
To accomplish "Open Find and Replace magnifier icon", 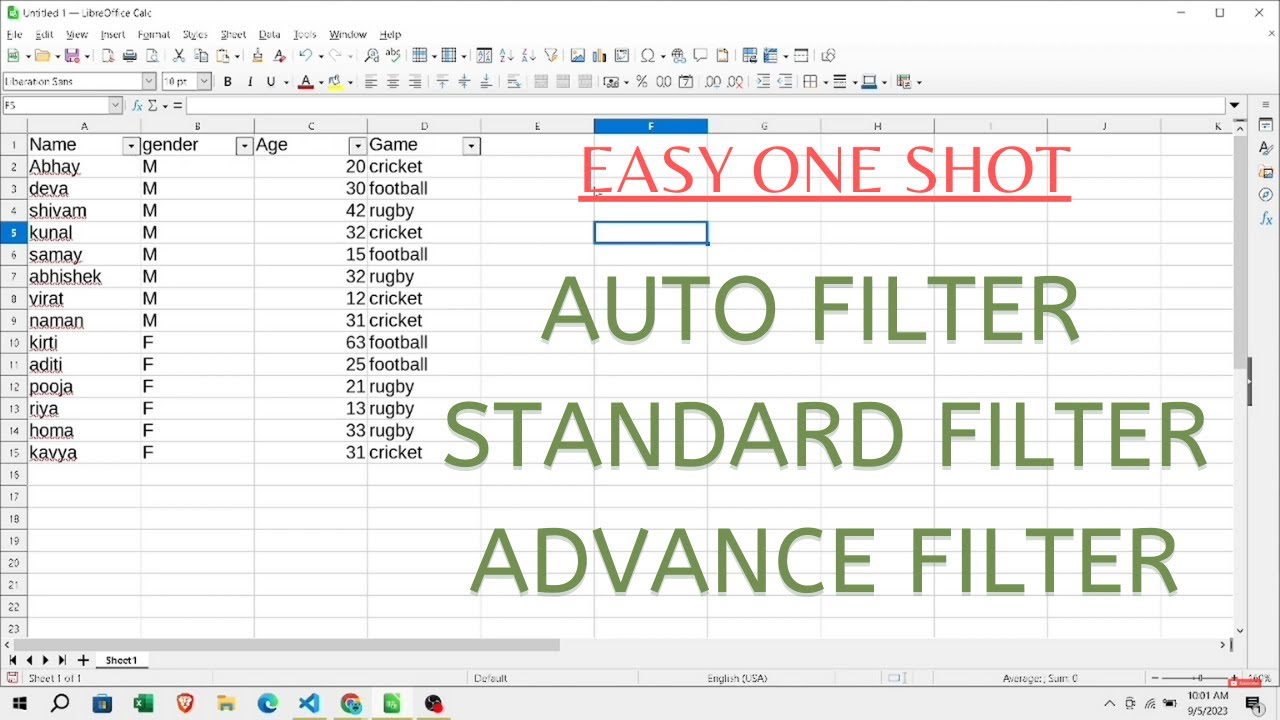I will (371, 56).
